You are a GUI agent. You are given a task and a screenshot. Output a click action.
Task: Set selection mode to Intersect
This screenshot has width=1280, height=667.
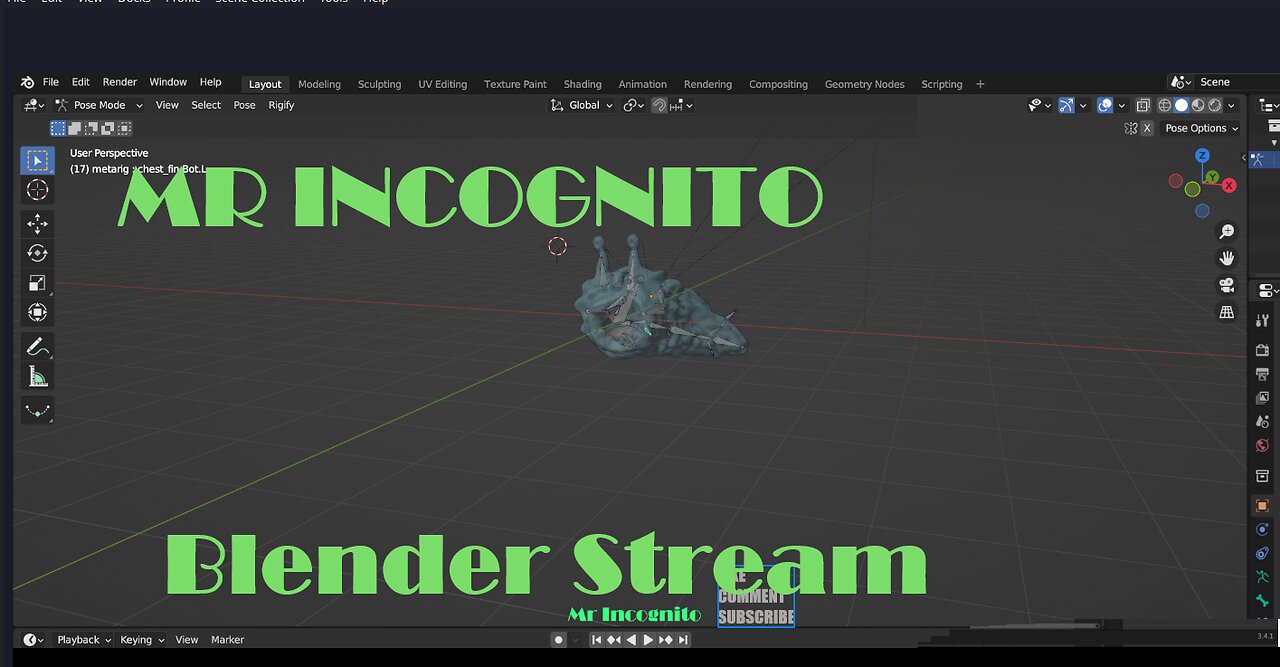(x=124, y=128)
